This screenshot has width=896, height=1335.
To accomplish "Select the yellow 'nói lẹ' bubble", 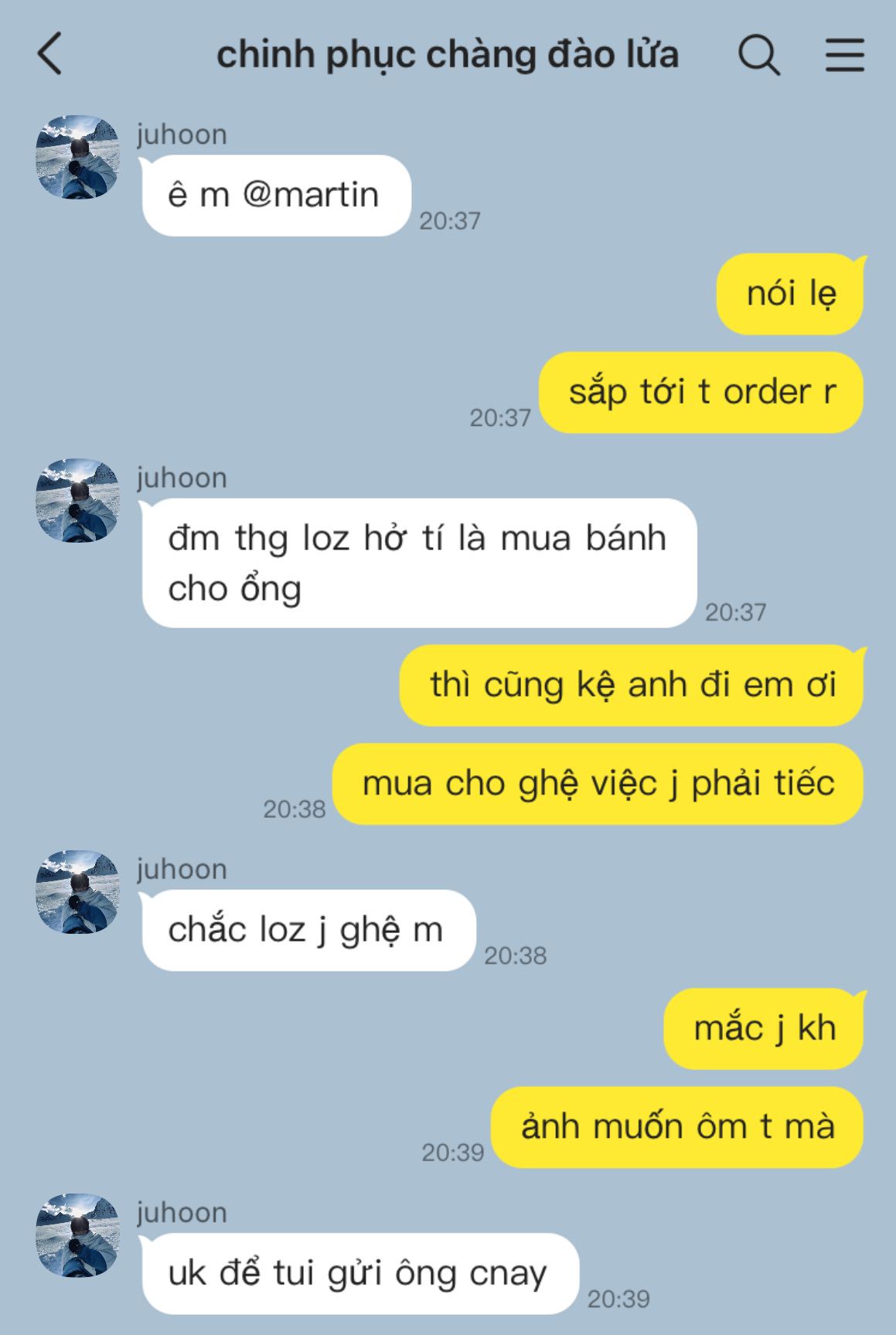I will pos(790,294).
